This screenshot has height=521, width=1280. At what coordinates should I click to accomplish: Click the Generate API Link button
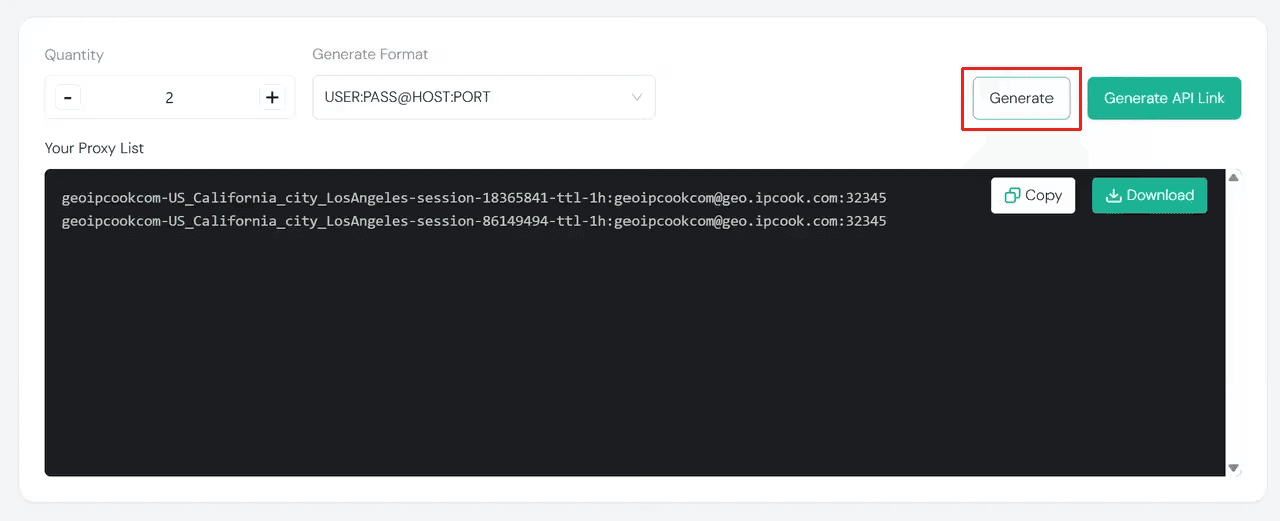1164,98
